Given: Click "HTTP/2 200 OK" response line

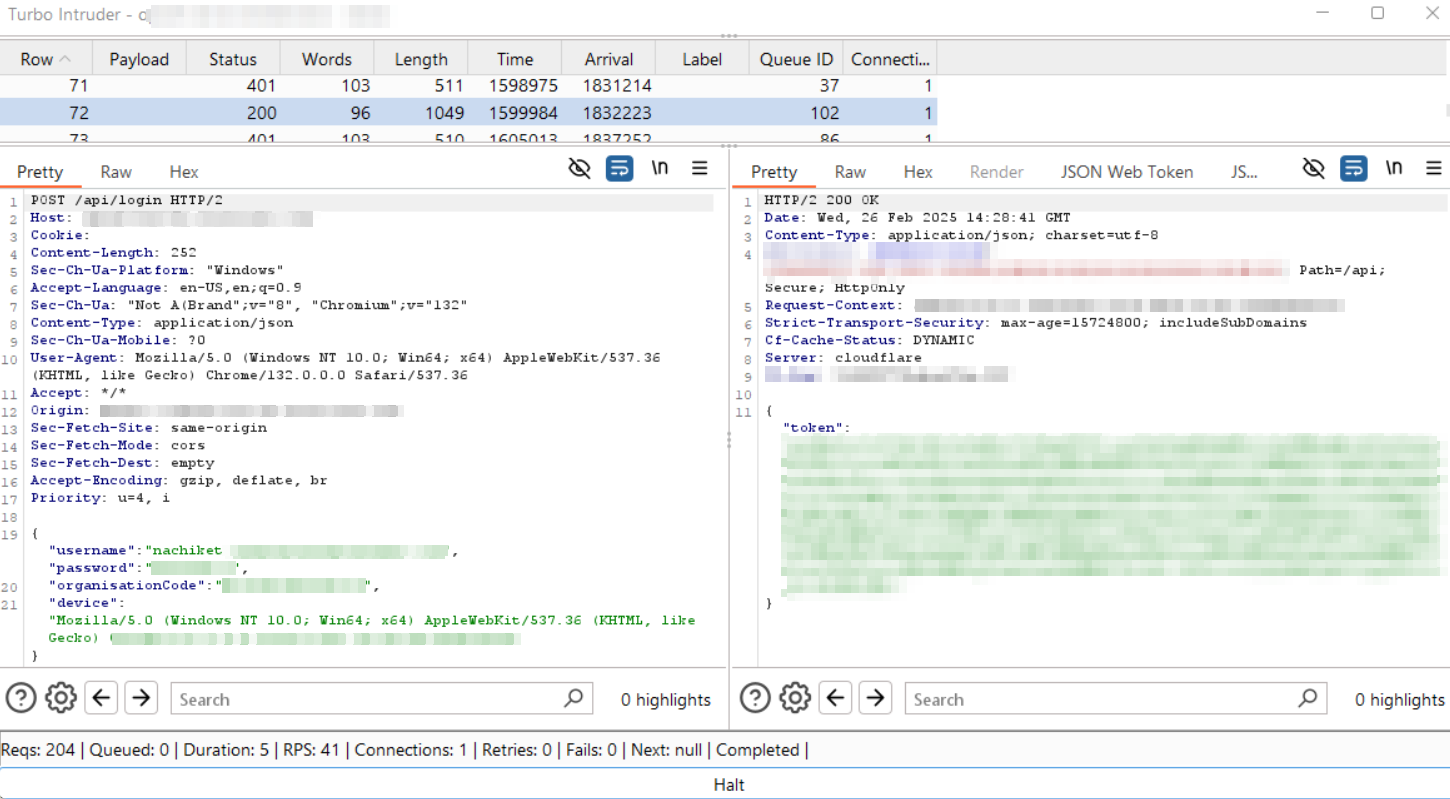Looking at the screenshot, I should [821, 200].
